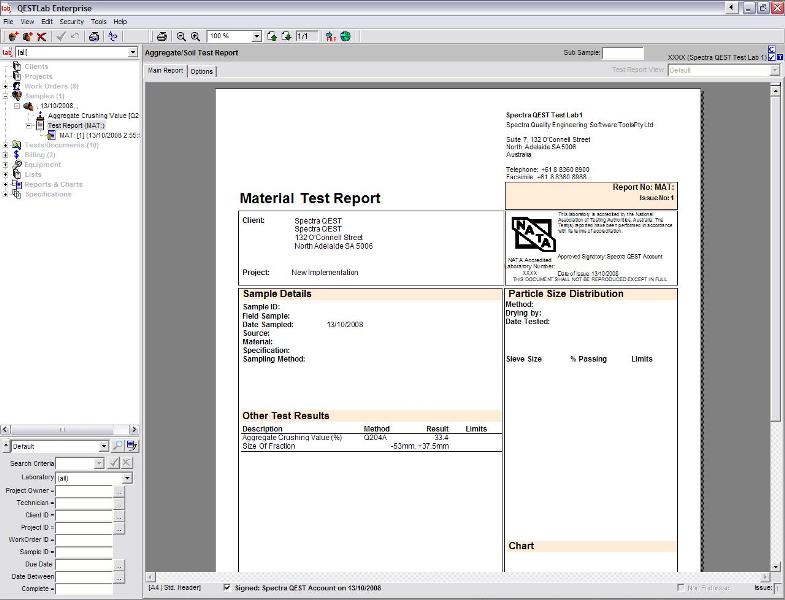Click the Sub Sample input field
This screenshot has width=785, height=600.
coord(623,53)
